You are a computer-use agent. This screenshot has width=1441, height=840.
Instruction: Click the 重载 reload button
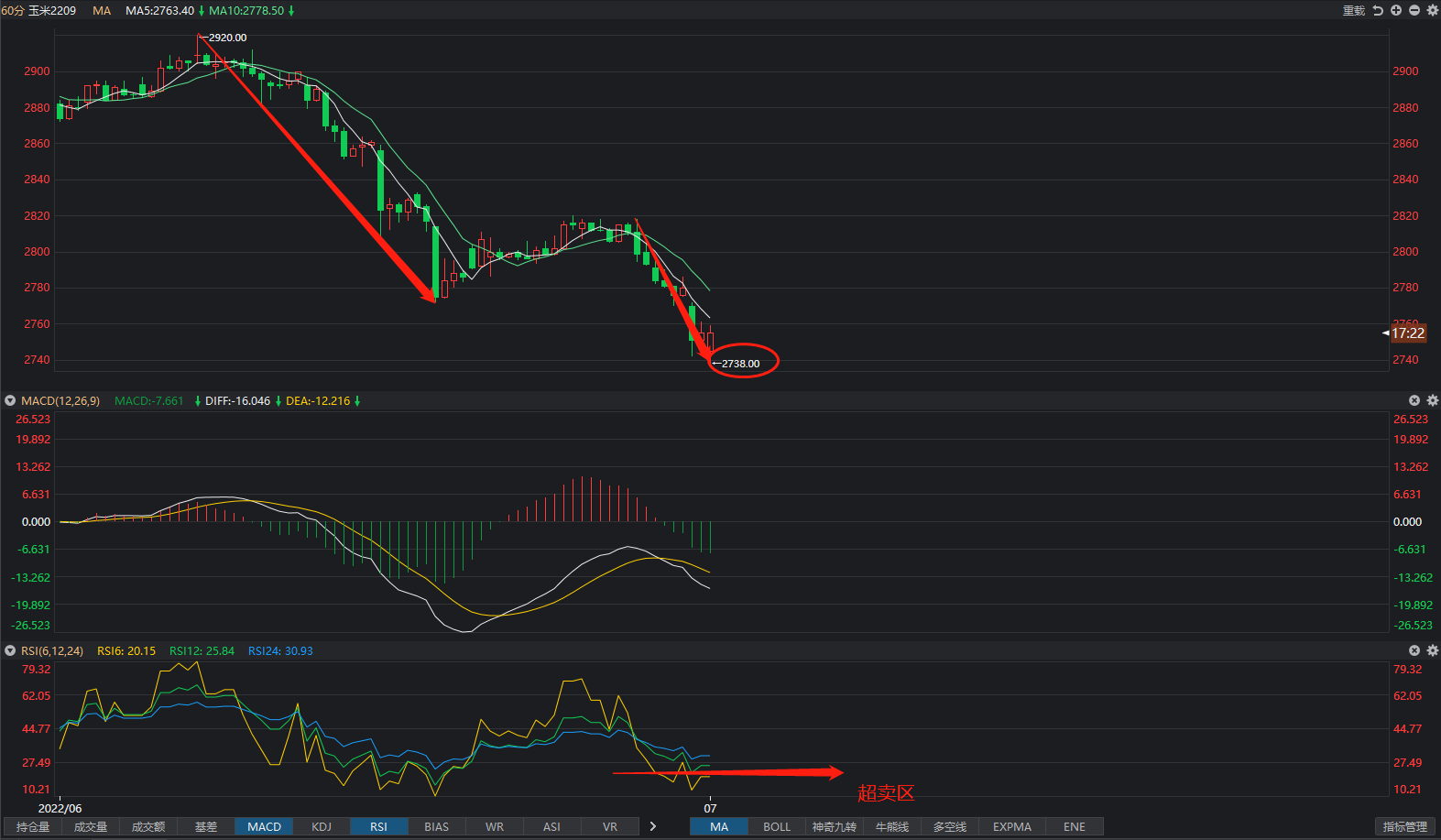point(1354,10)
